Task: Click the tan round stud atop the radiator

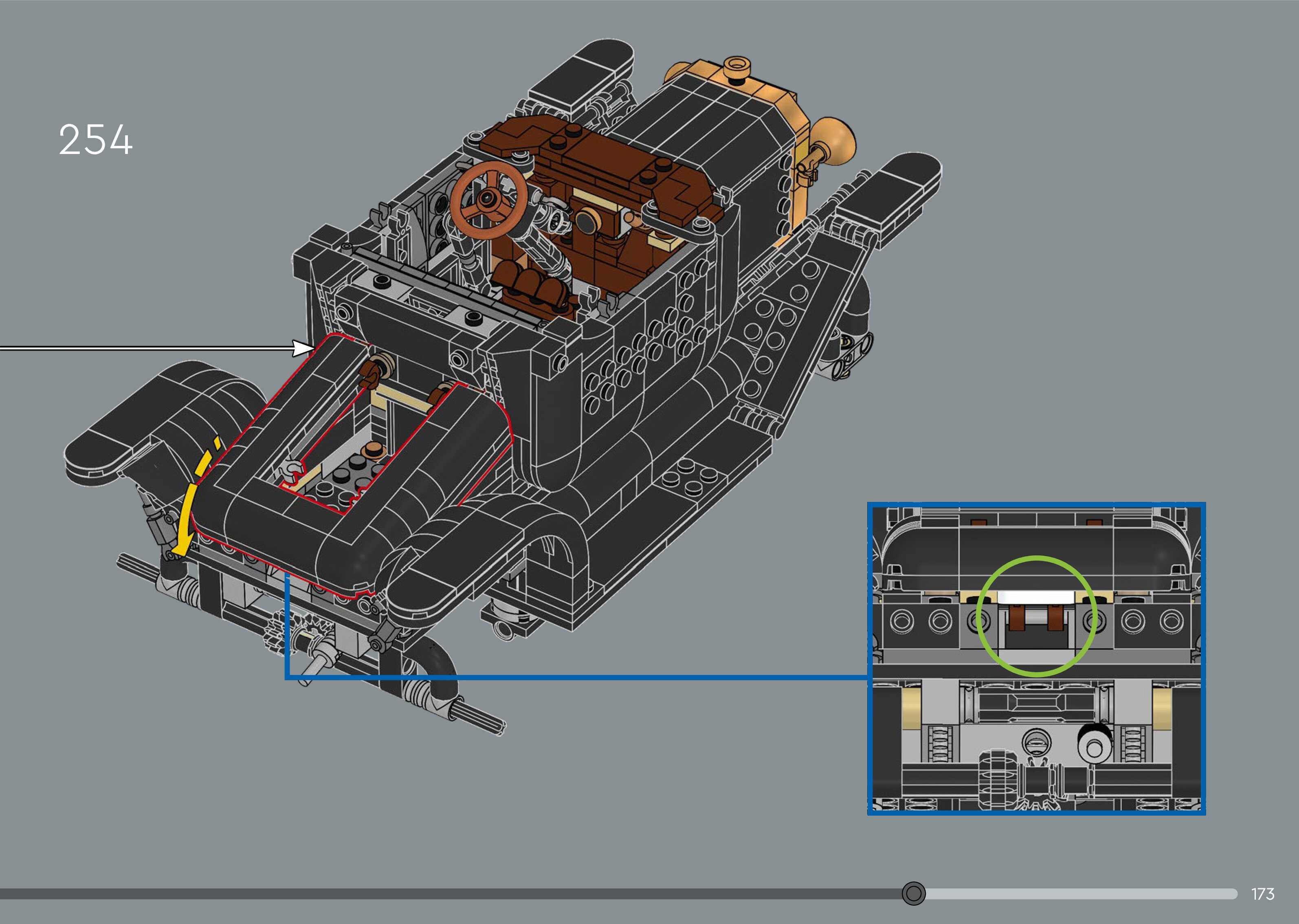Action: 738,66
